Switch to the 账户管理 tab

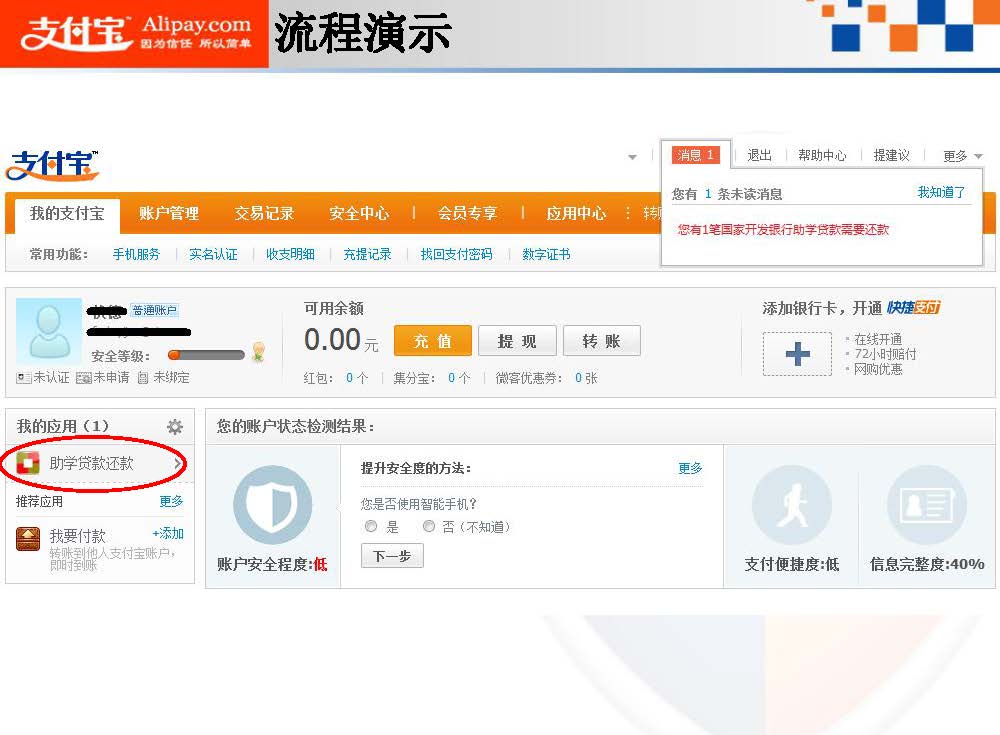[169, 213]
